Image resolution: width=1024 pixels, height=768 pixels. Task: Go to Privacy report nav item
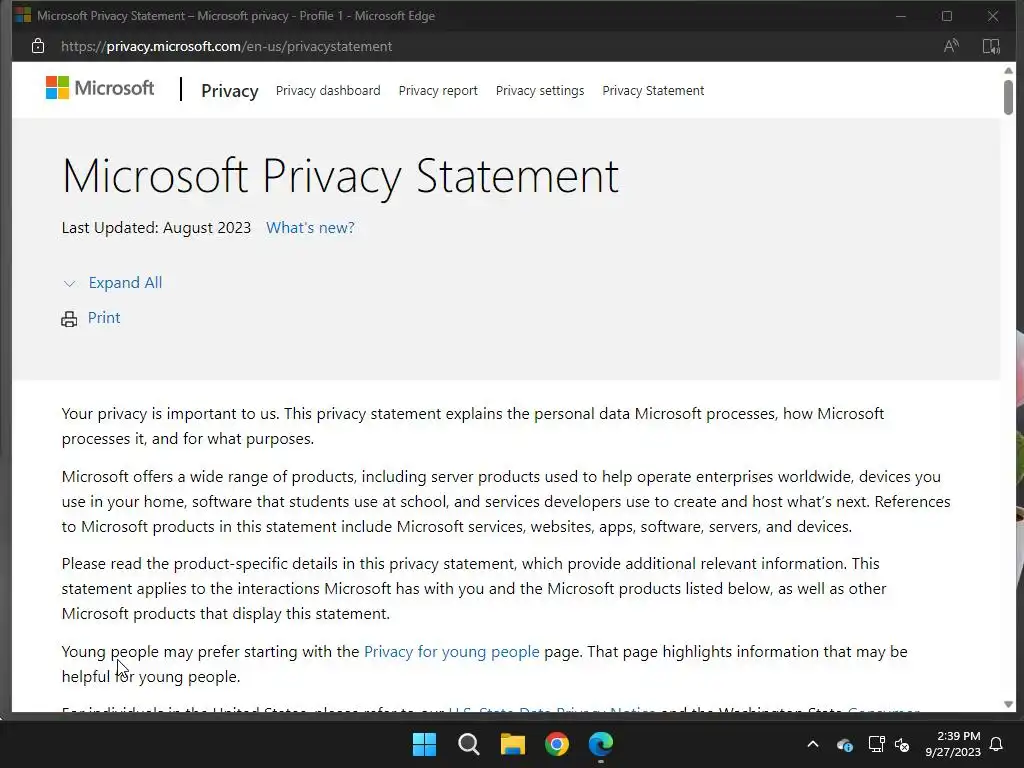438,91
